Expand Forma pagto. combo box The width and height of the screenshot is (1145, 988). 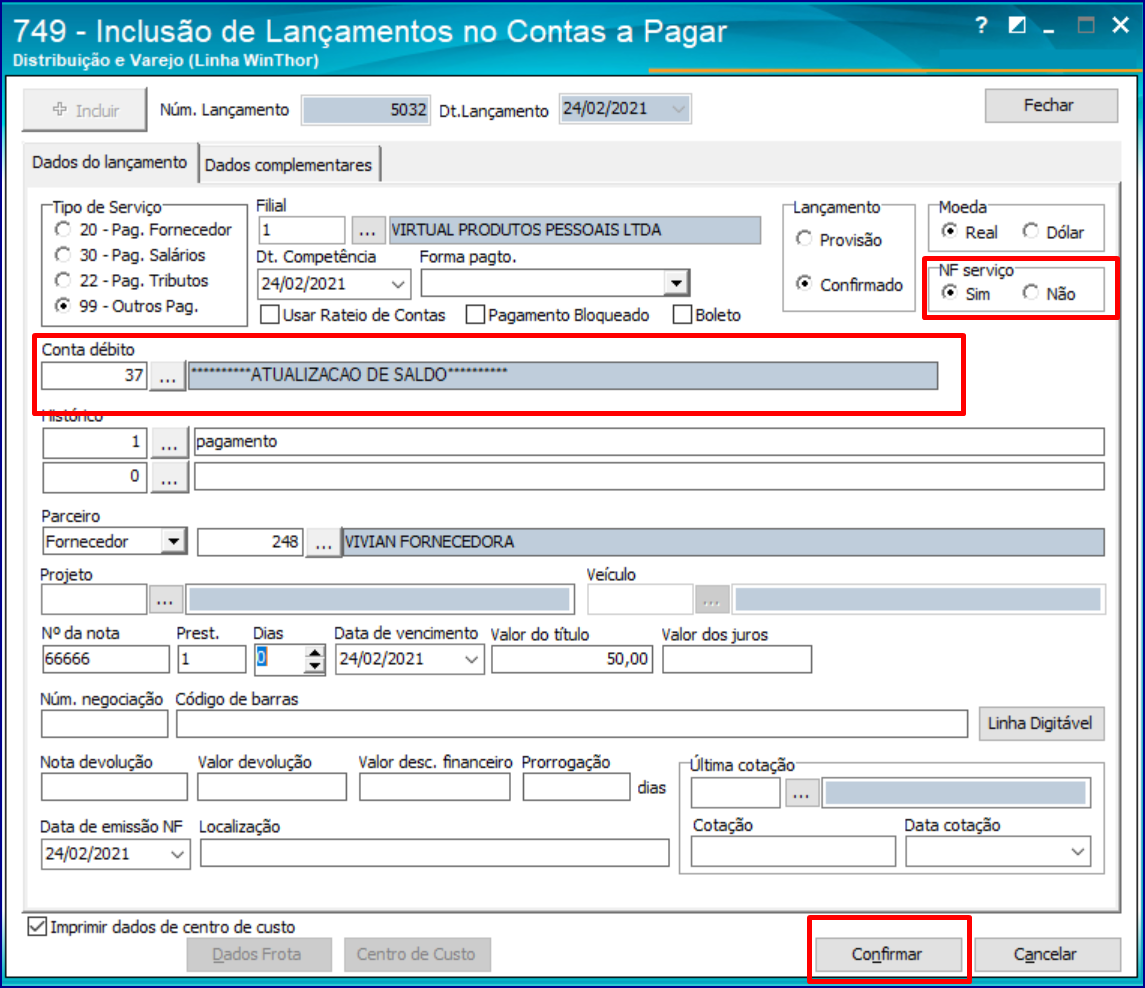[677, 283]
